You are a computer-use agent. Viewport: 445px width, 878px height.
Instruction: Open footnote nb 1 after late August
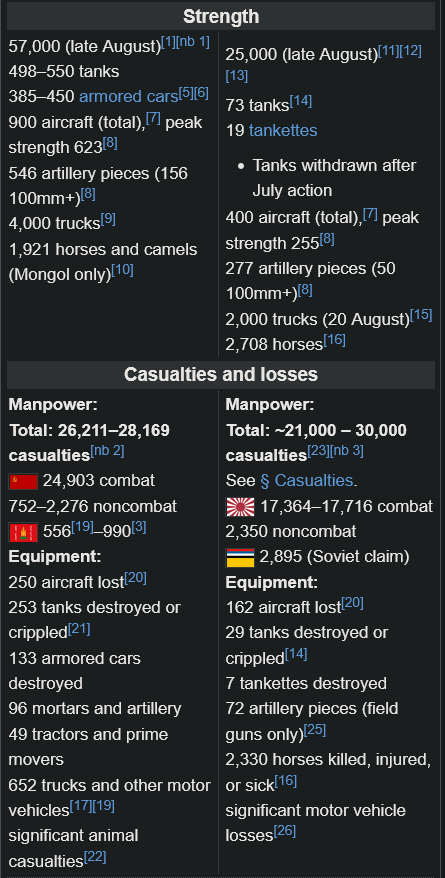pos(193,42)
